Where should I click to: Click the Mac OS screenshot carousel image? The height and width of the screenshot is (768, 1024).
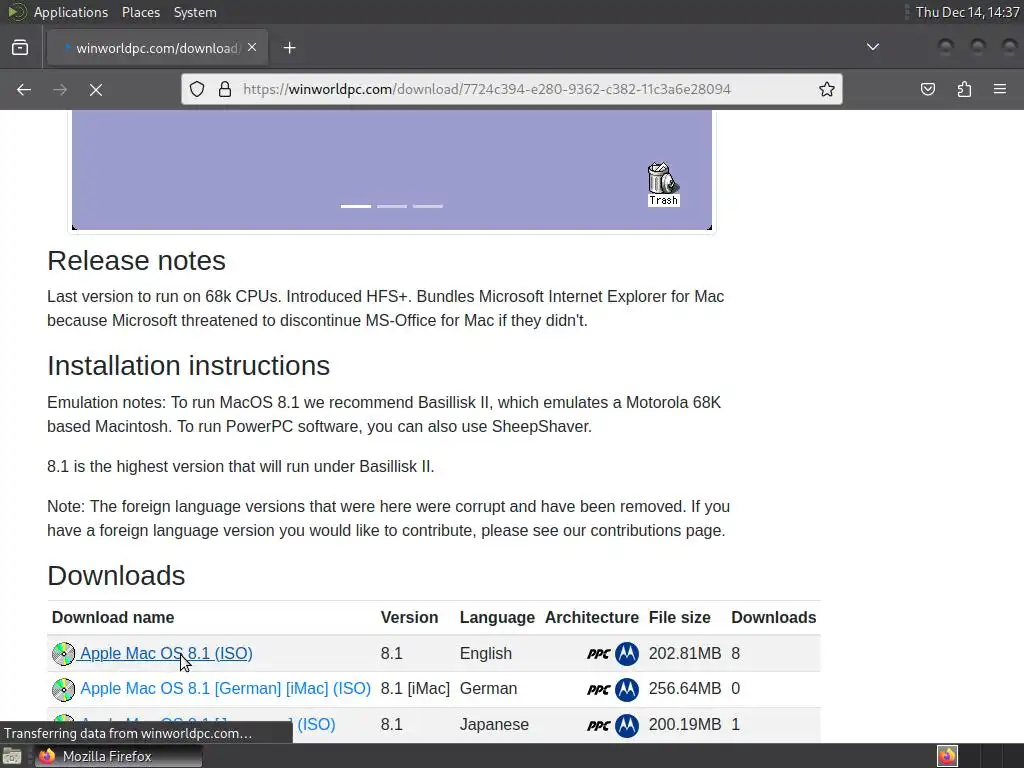392,170
